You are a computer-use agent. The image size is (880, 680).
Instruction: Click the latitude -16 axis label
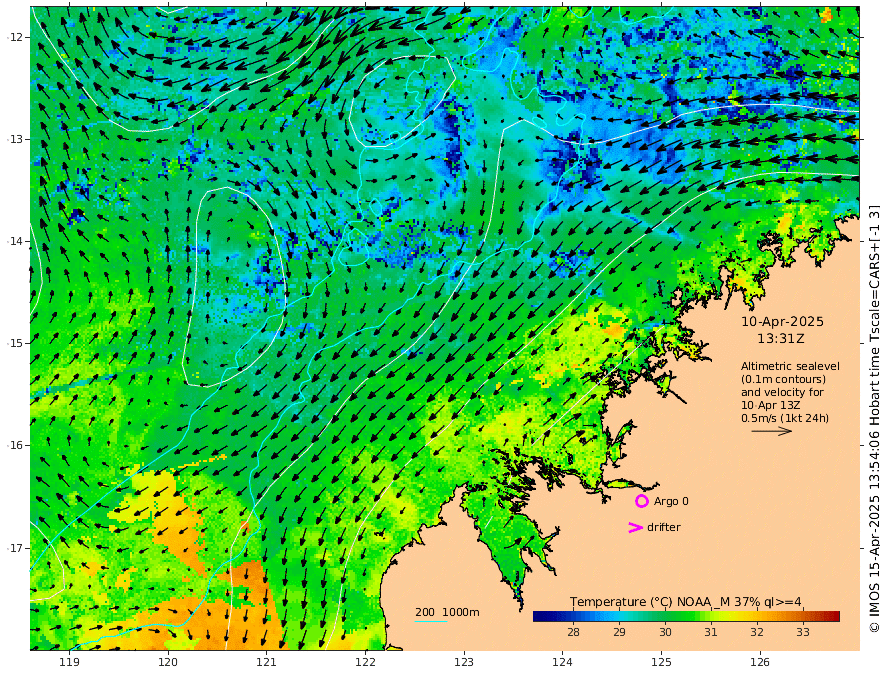coord(15,445)
